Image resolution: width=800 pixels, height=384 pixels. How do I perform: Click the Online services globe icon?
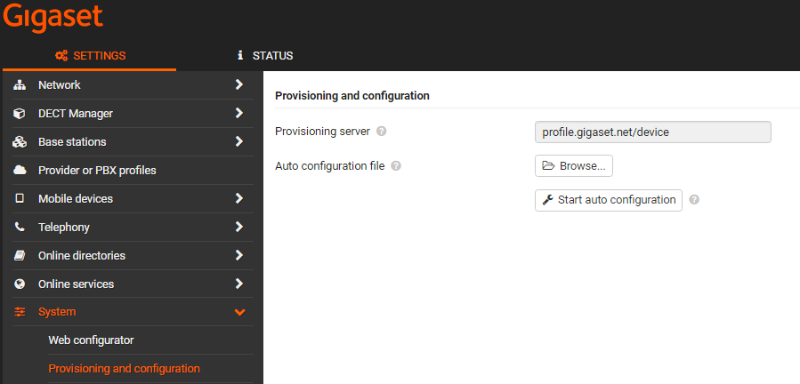(x=19, y=284)
